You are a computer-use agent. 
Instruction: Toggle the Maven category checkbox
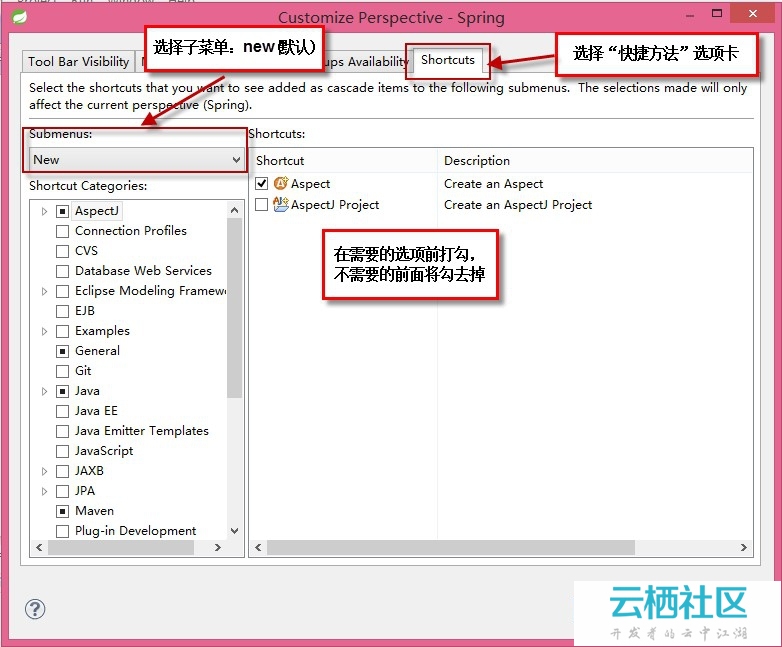pyautogui.click(x=62, y=511)
